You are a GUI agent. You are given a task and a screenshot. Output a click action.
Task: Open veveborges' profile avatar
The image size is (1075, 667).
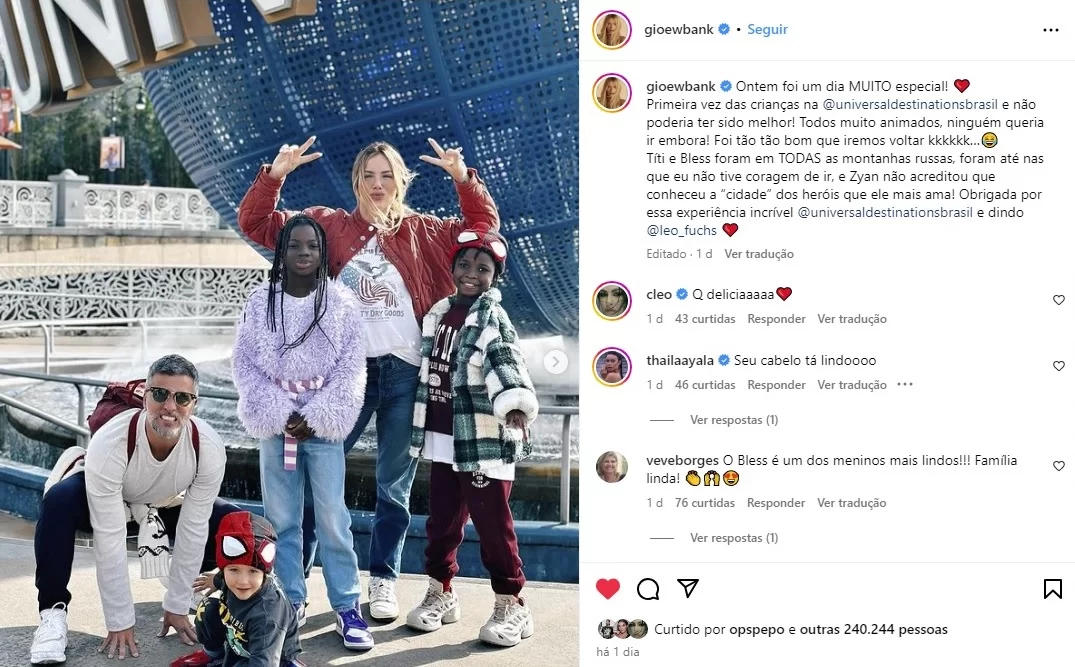click(x=612, y=467)
